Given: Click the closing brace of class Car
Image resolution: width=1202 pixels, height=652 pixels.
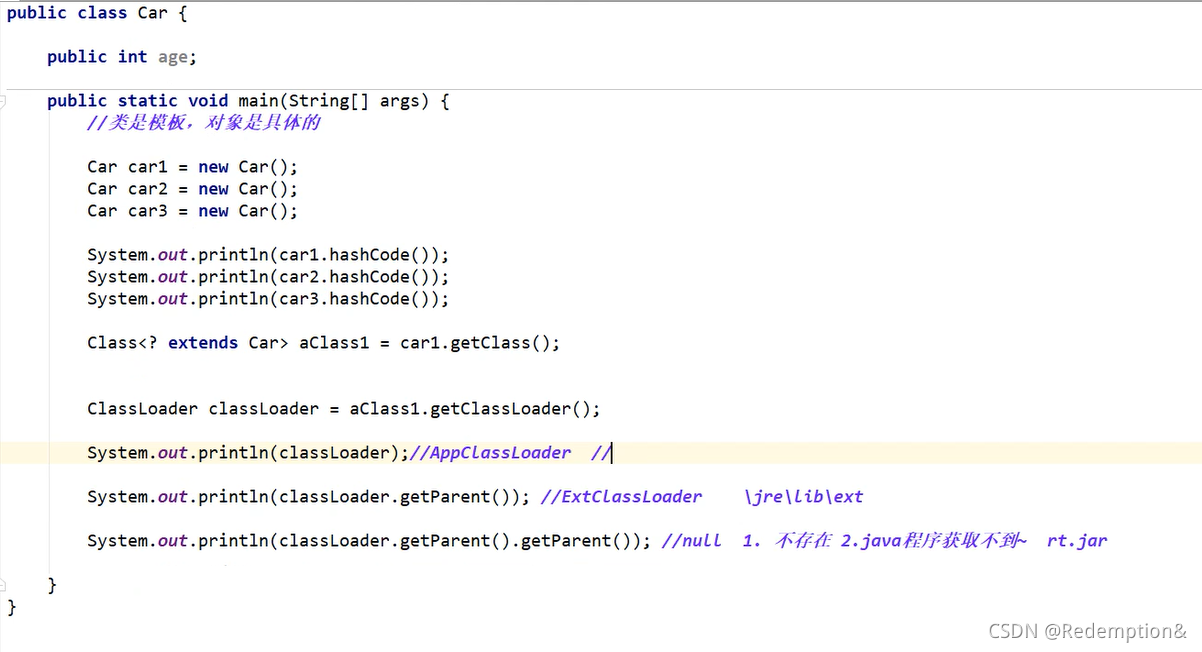Looking at the screenshot, I should [x=12, y=607].
